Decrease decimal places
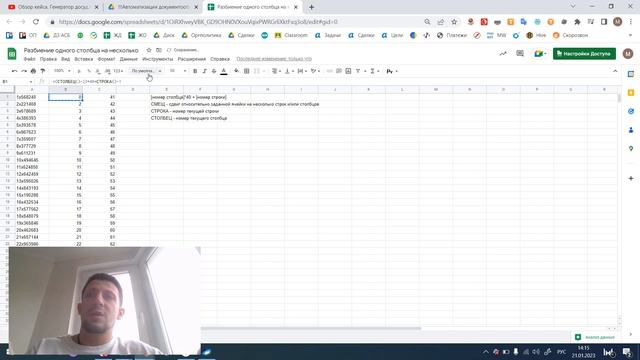This screenshot has width=640, height=360. point(98,71)
